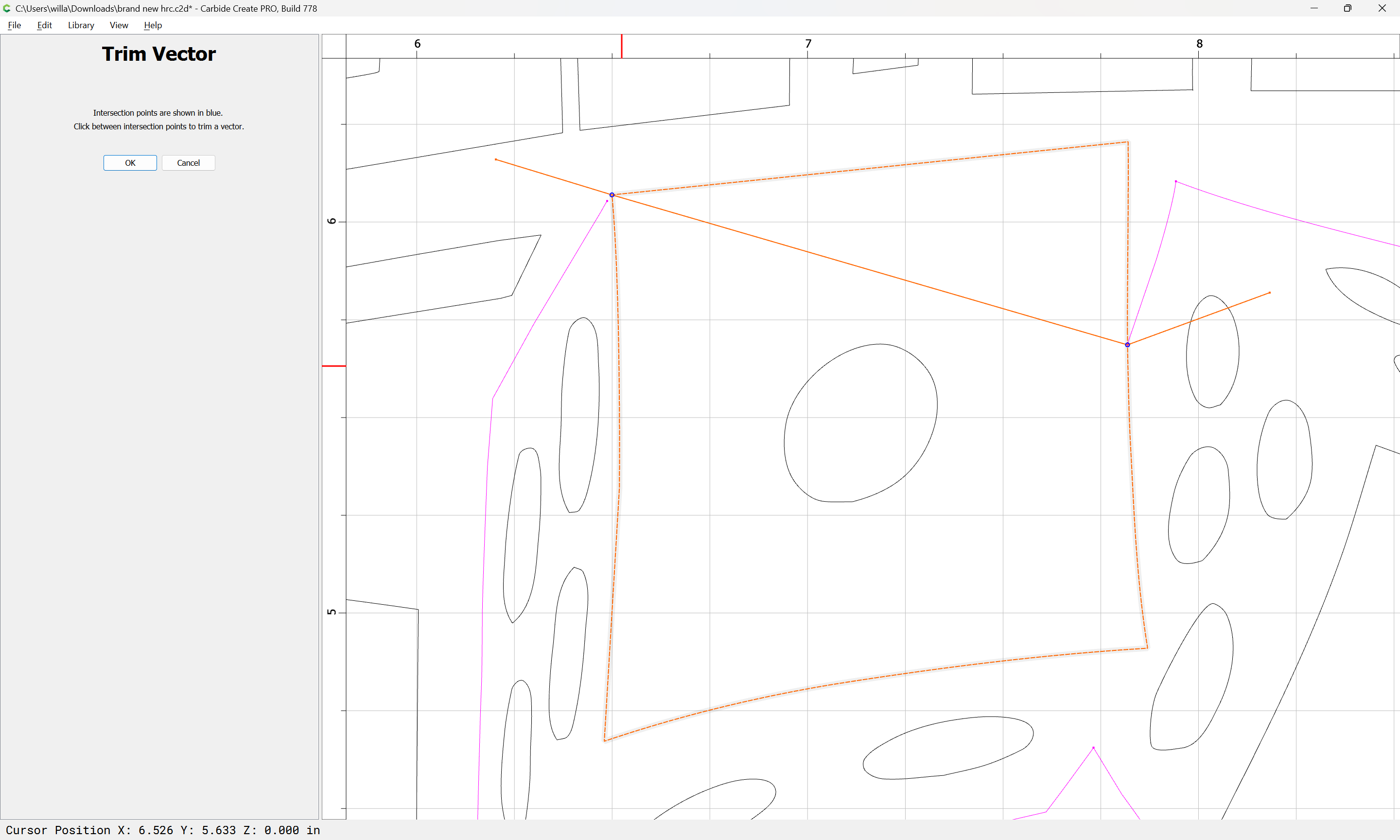The height and width of the screenshot is (840, 1400).
Task: Click the ruler label 7 on the top ruler
Action: point(808,44)
